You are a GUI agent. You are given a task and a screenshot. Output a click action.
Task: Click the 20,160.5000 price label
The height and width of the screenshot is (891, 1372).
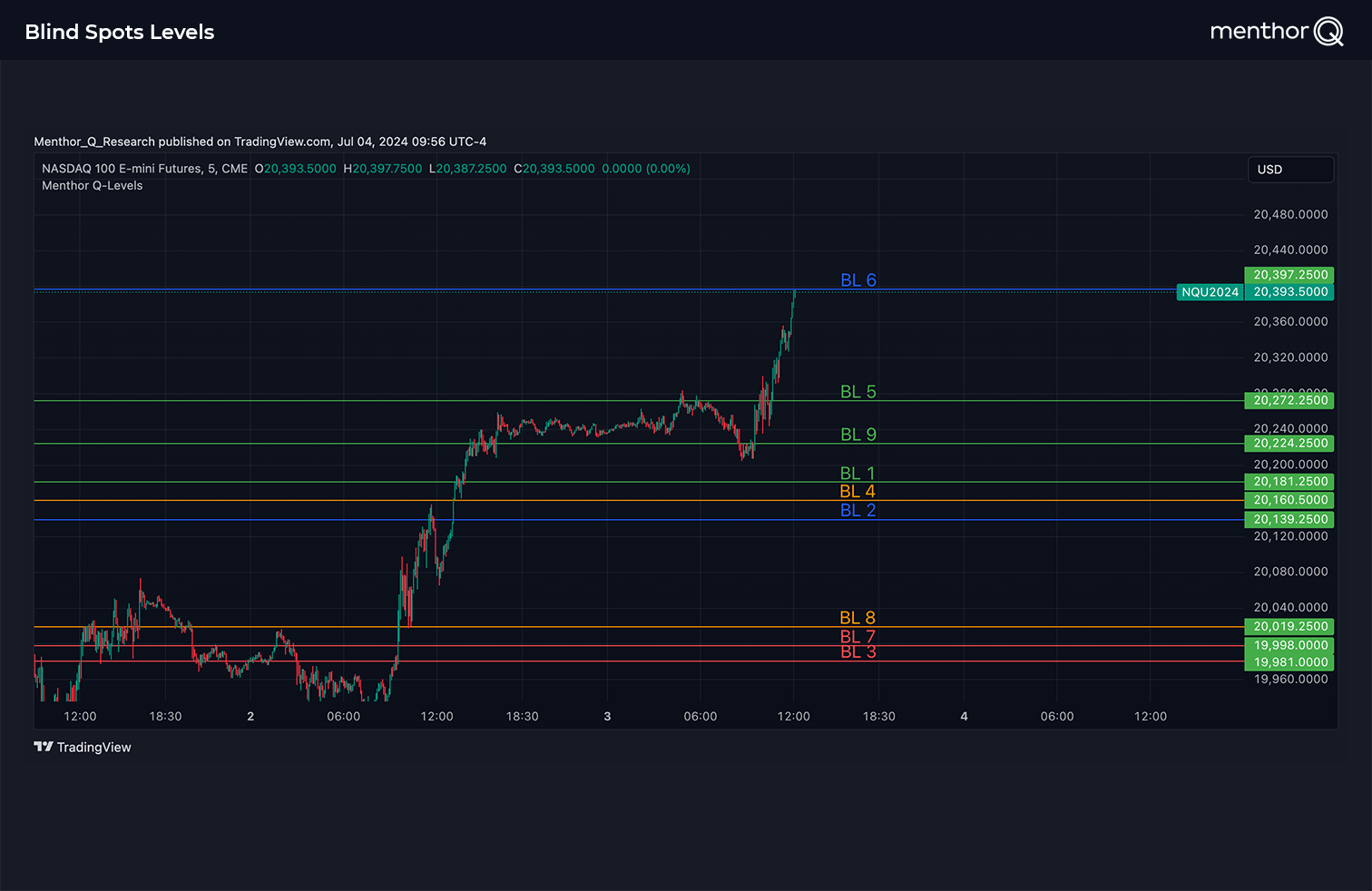(1289, 500)
